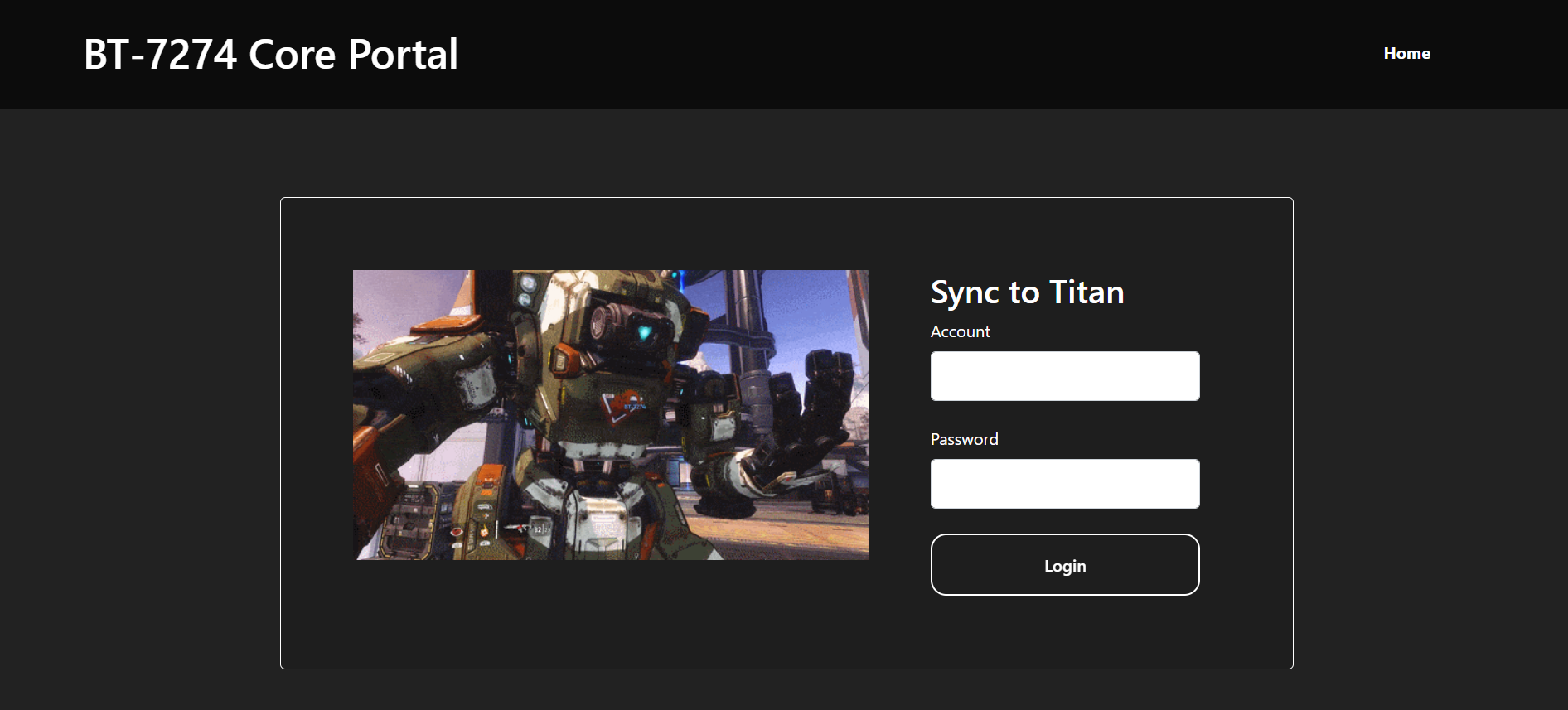Click the Titan's glowing blue eye
This screenshot has width=1568, height=710.
pos(645,333)
